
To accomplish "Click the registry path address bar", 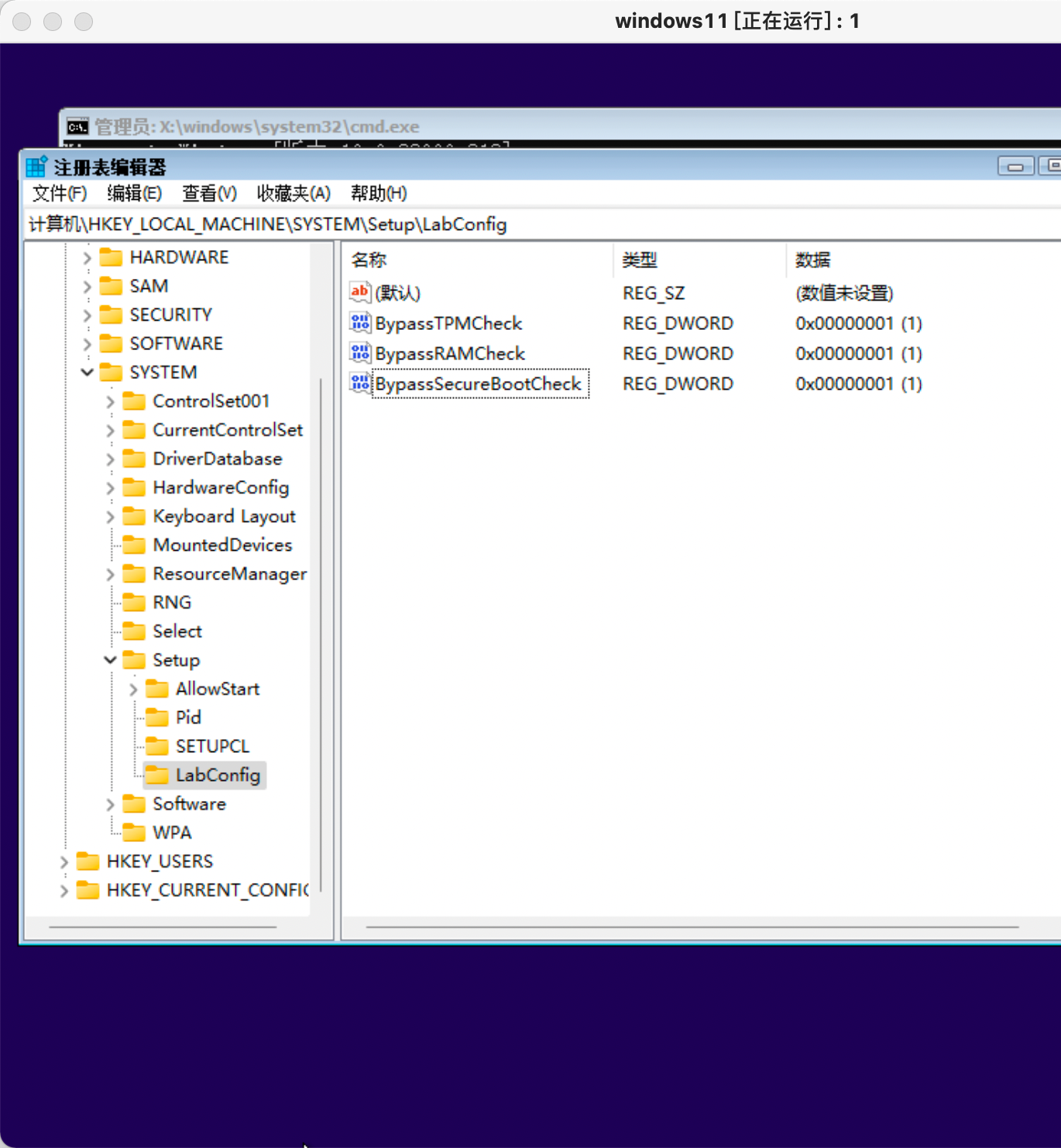I will coord(542,225).
